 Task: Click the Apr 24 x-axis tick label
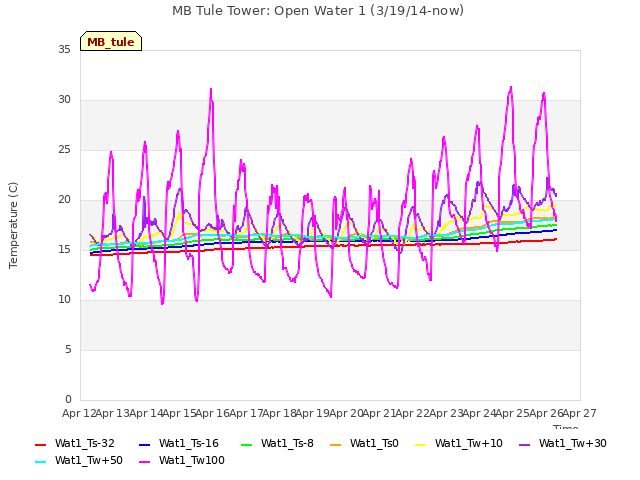click(x=480, y=414)
